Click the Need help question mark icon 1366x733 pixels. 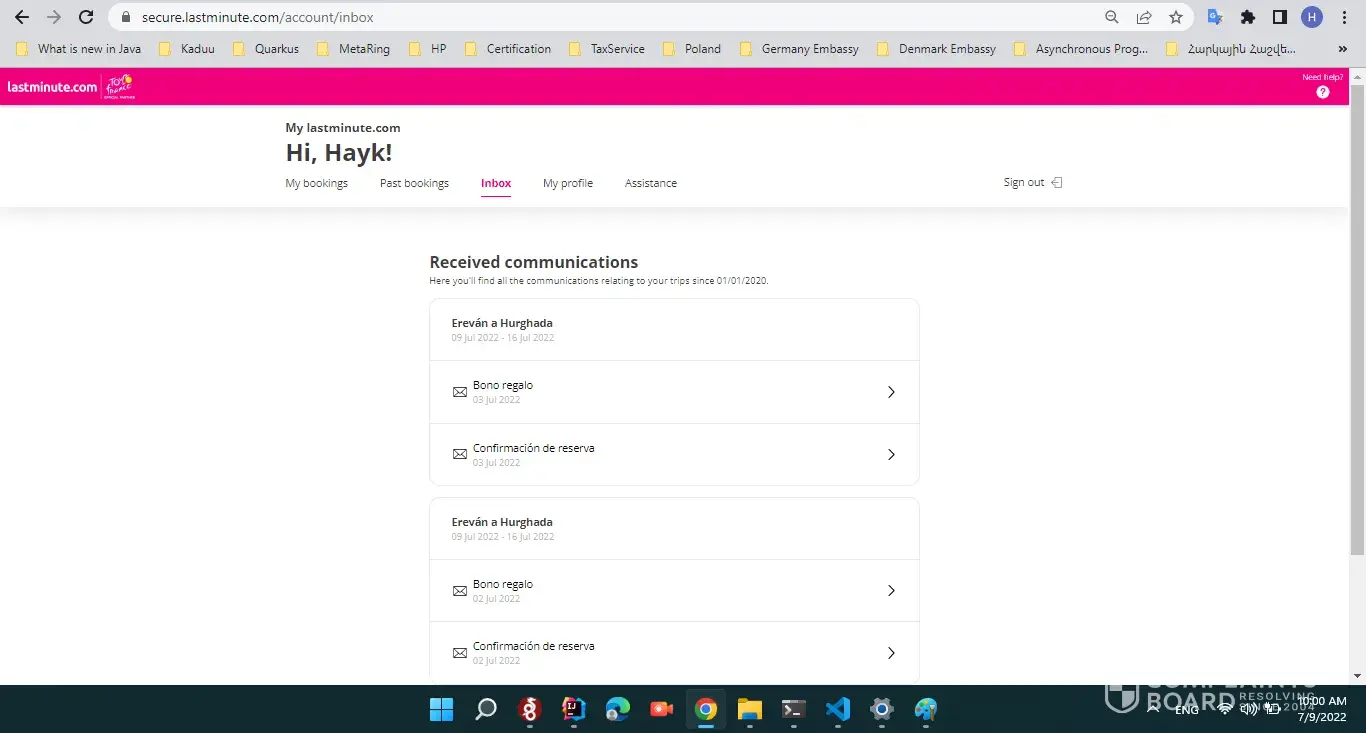(1322, 92)
